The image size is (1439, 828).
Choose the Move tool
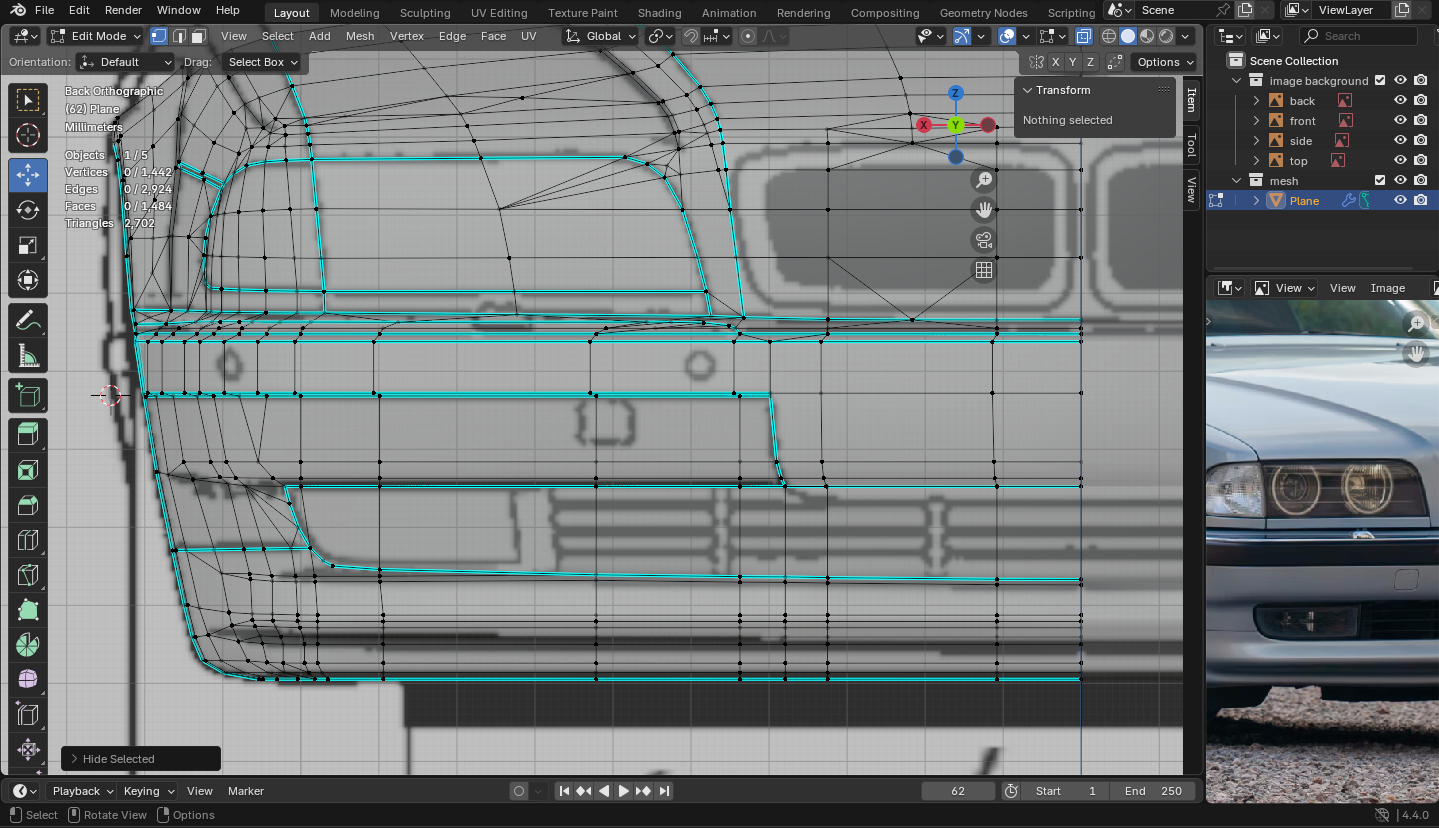28,175
